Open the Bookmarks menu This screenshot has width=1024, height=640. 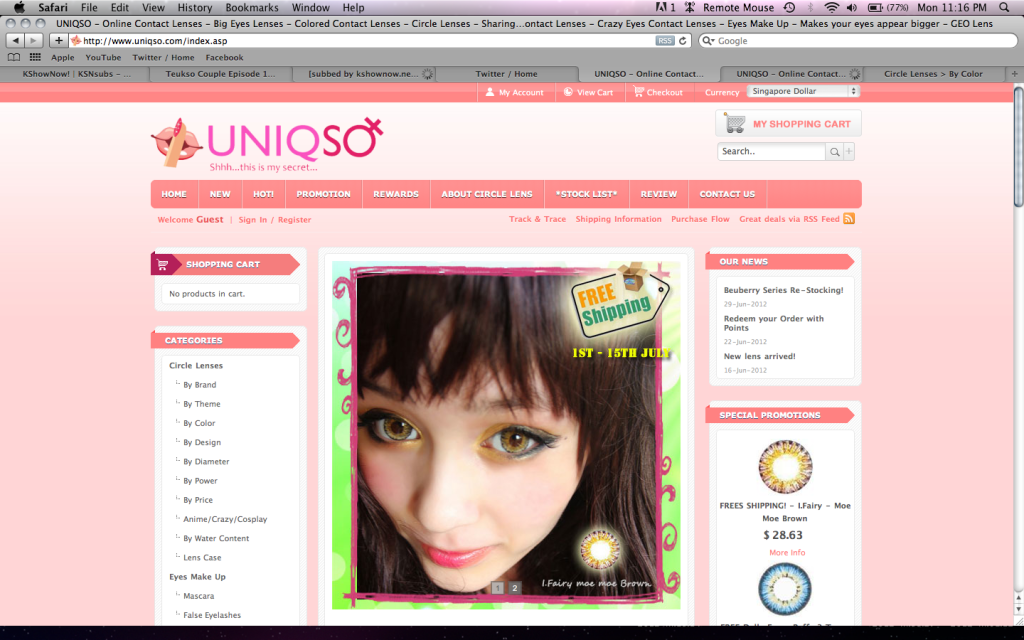point(252,7)
